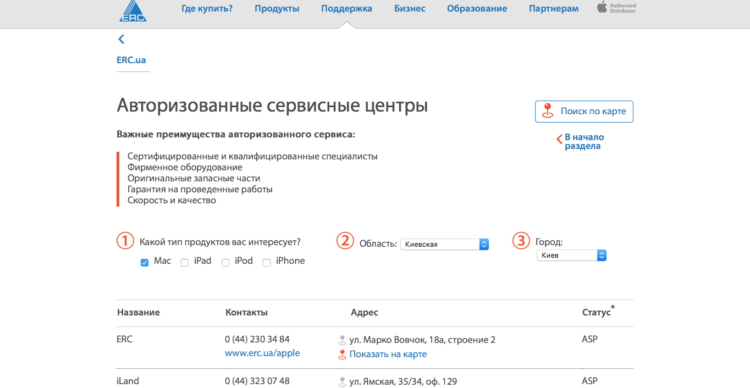Viewport: 750px width, 388px height.
Task: Uncheck the Mac checkbox
Action: point(144,262)
